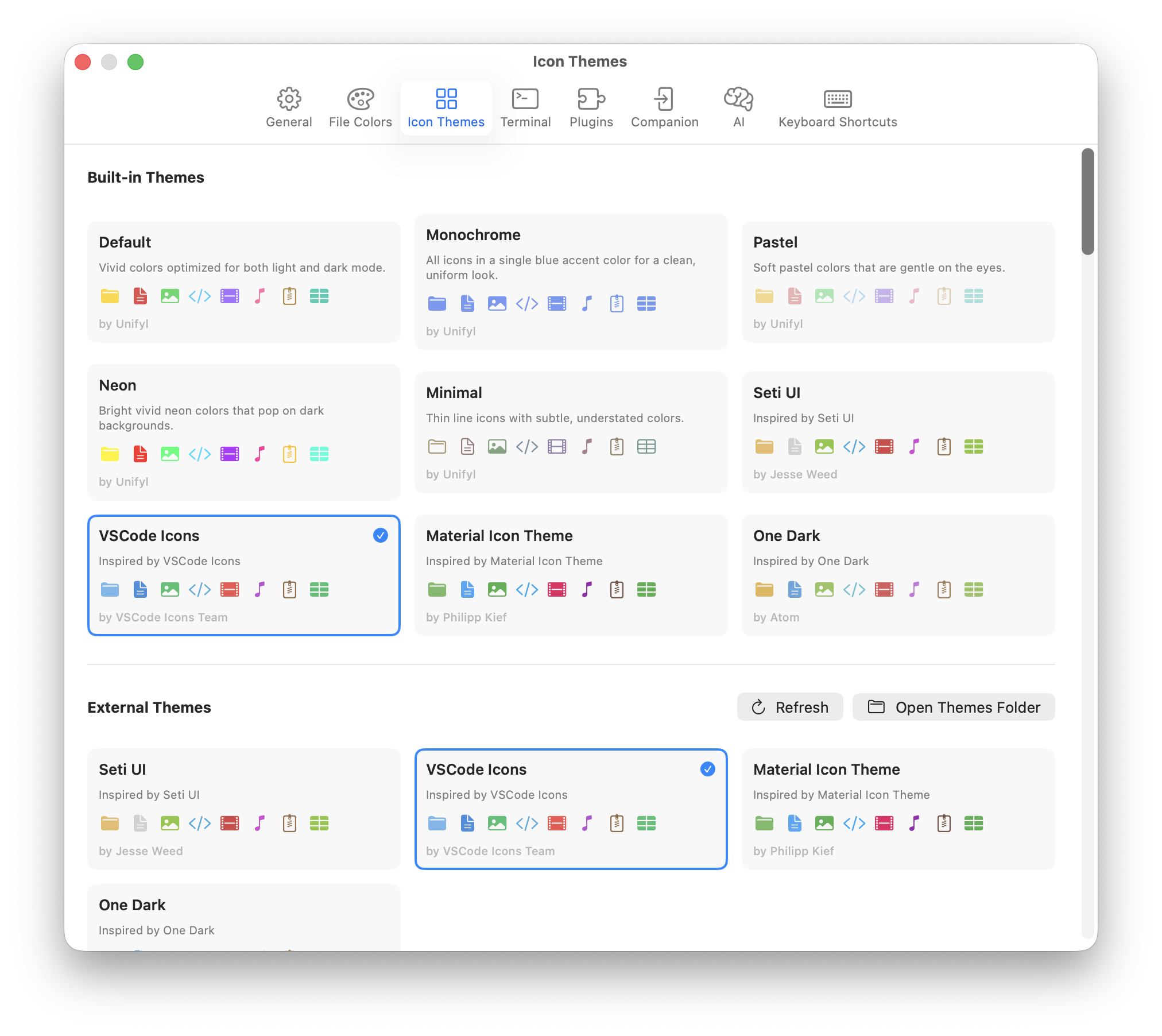
Task: Click the cyan table grid icon in the Neon theme
Action: tap(319, 454)
